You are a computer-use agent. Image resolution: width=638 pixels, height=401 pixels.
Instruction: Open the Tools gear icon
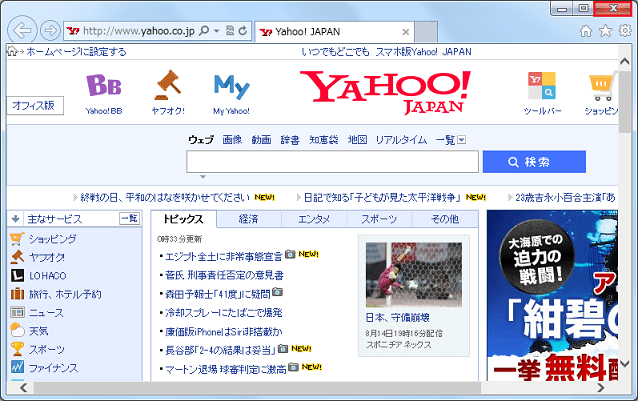tap(625, 31)
